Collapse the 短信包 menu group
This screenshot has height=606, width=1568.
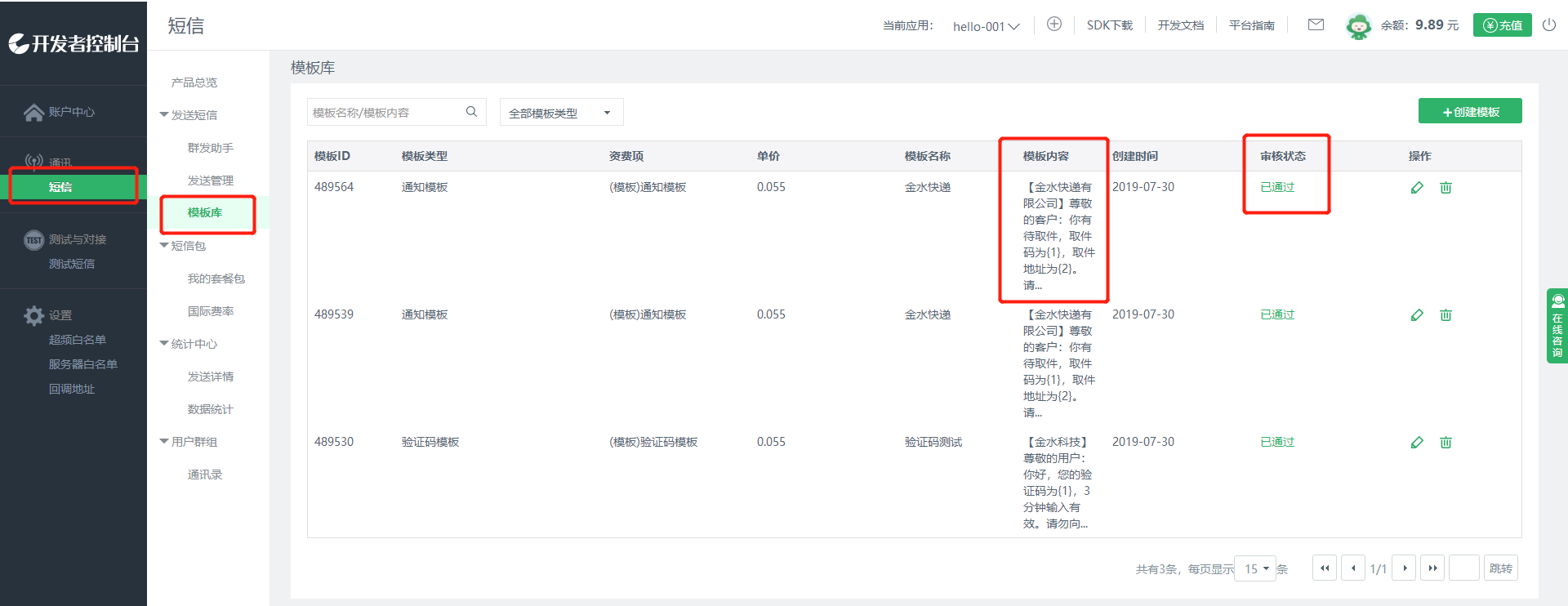(x=183, y=246)
